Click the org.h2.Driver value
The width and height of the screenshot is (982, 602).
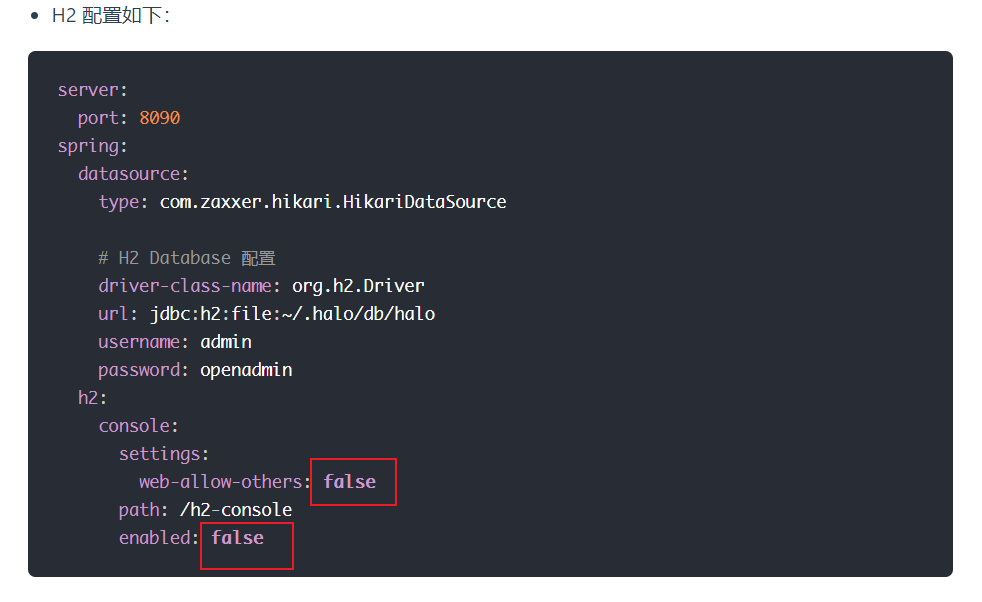click(x=358, y=286)
